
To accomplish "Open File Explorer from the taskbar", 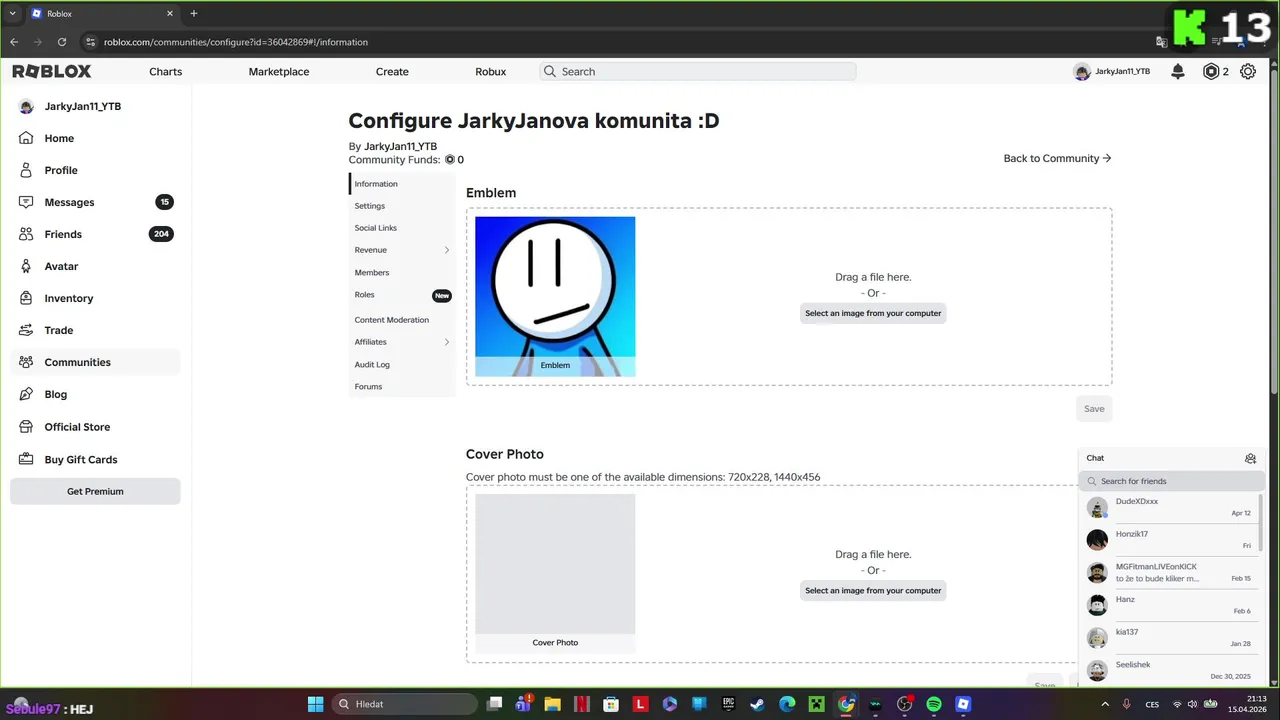I will click(552, 704).
